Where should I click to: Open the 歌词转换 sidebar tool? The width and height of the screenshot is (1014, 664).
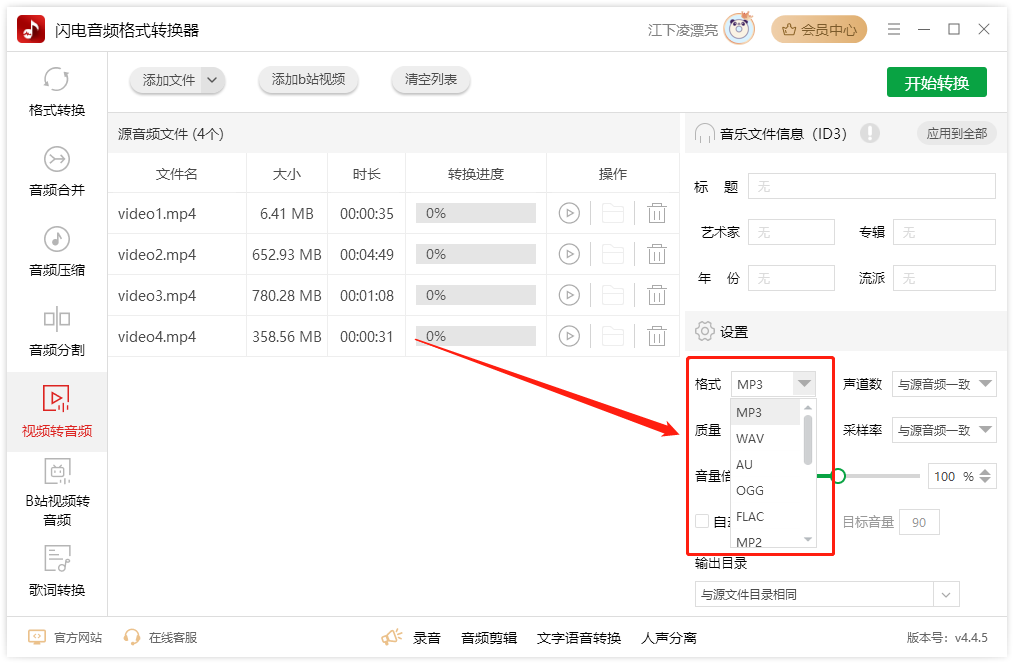(x=57, y=571)
